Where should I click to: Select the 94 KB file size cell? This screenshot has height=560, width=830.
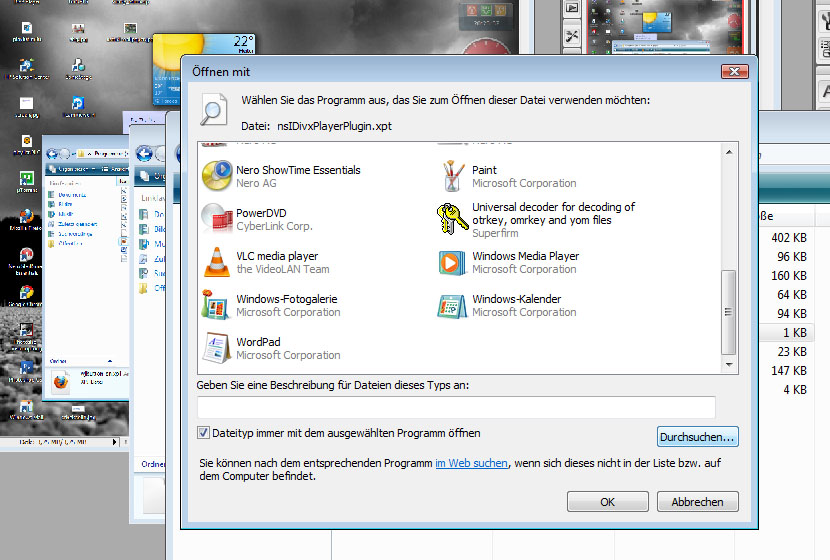(792, 314)
